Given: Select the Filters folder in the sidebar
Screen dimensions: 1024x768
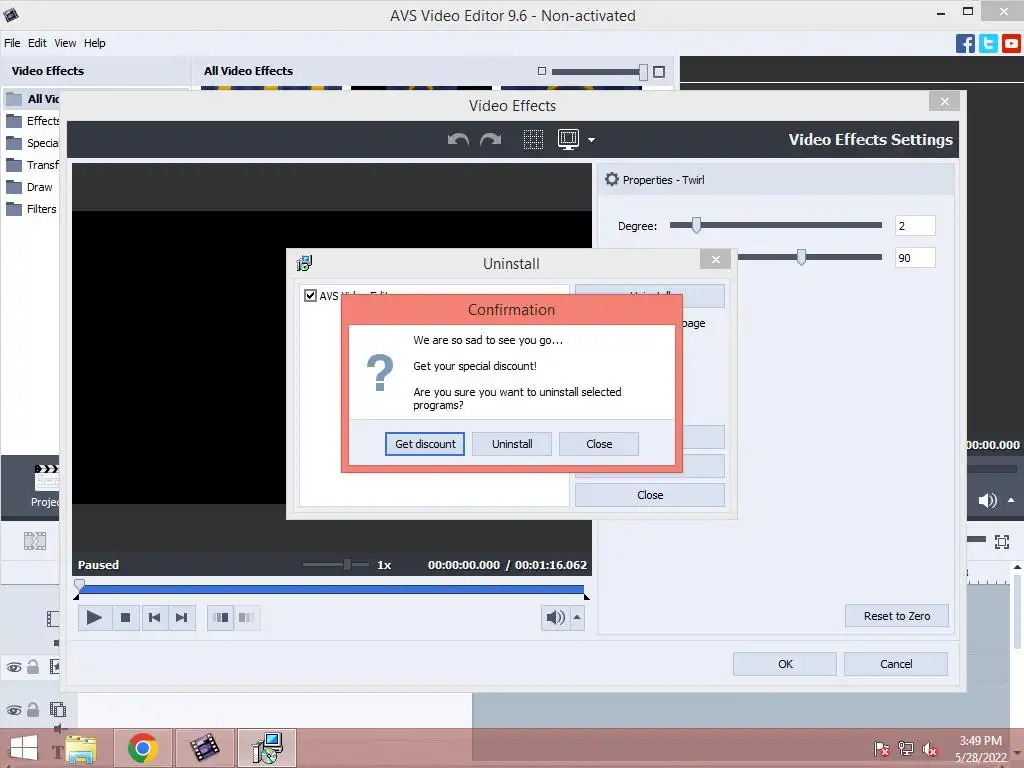Looking at the screenshot, I should [x=31, y=209].
